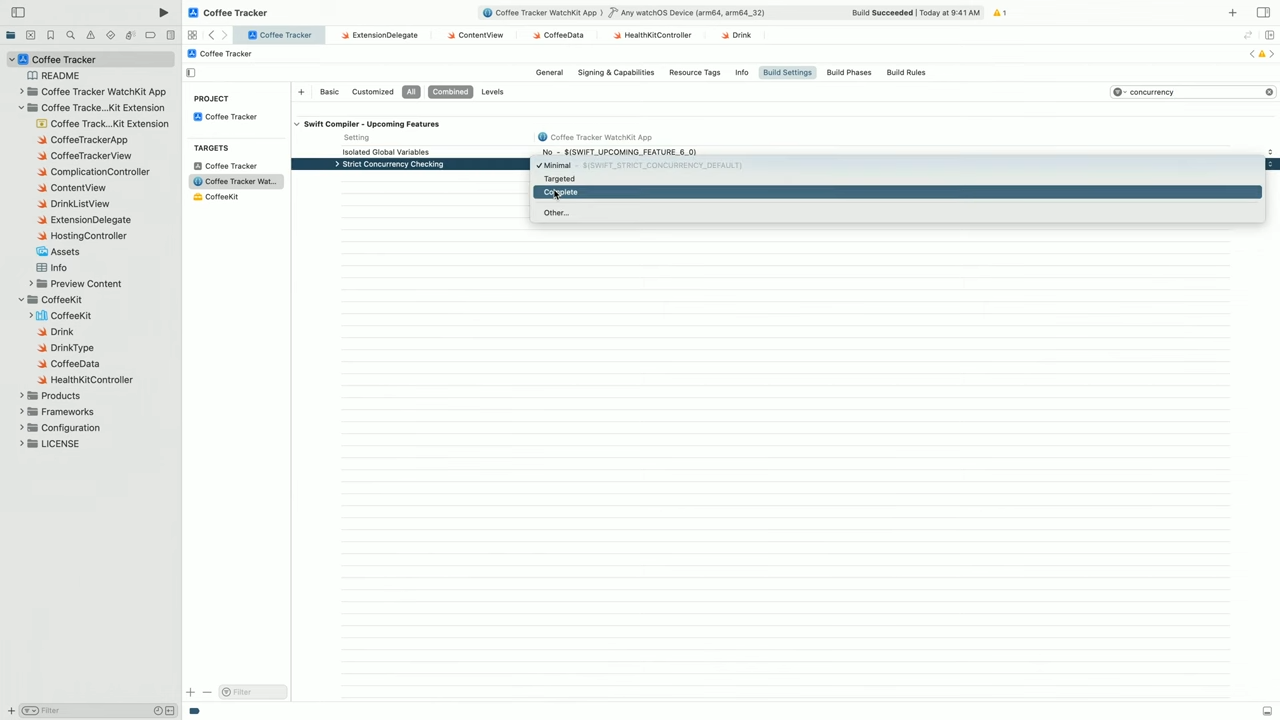Open the Find navigator magnifier icon
This screenshot has width=1280, height=720.
click(71, 35)
